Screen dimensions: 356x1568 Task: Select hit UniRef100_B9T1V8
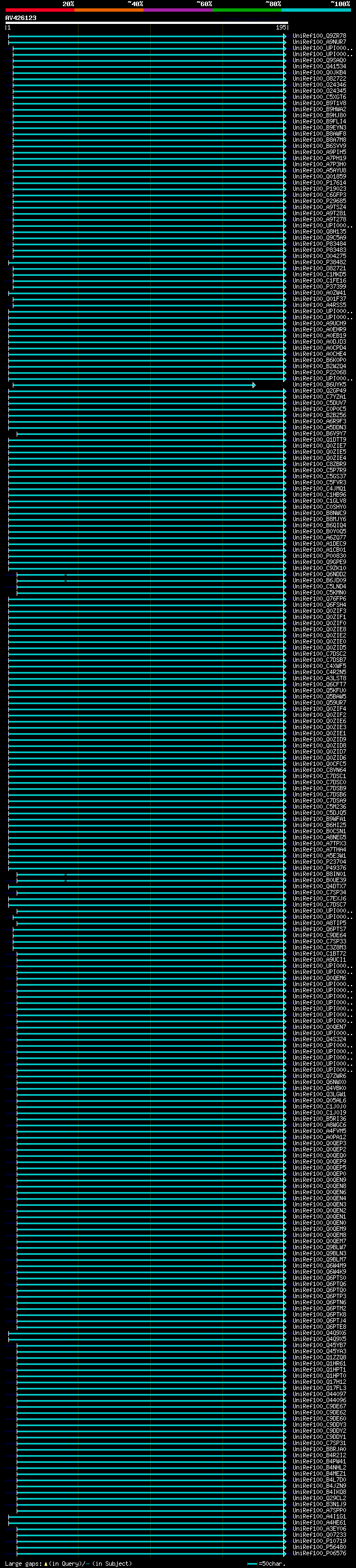click(319, 103)
